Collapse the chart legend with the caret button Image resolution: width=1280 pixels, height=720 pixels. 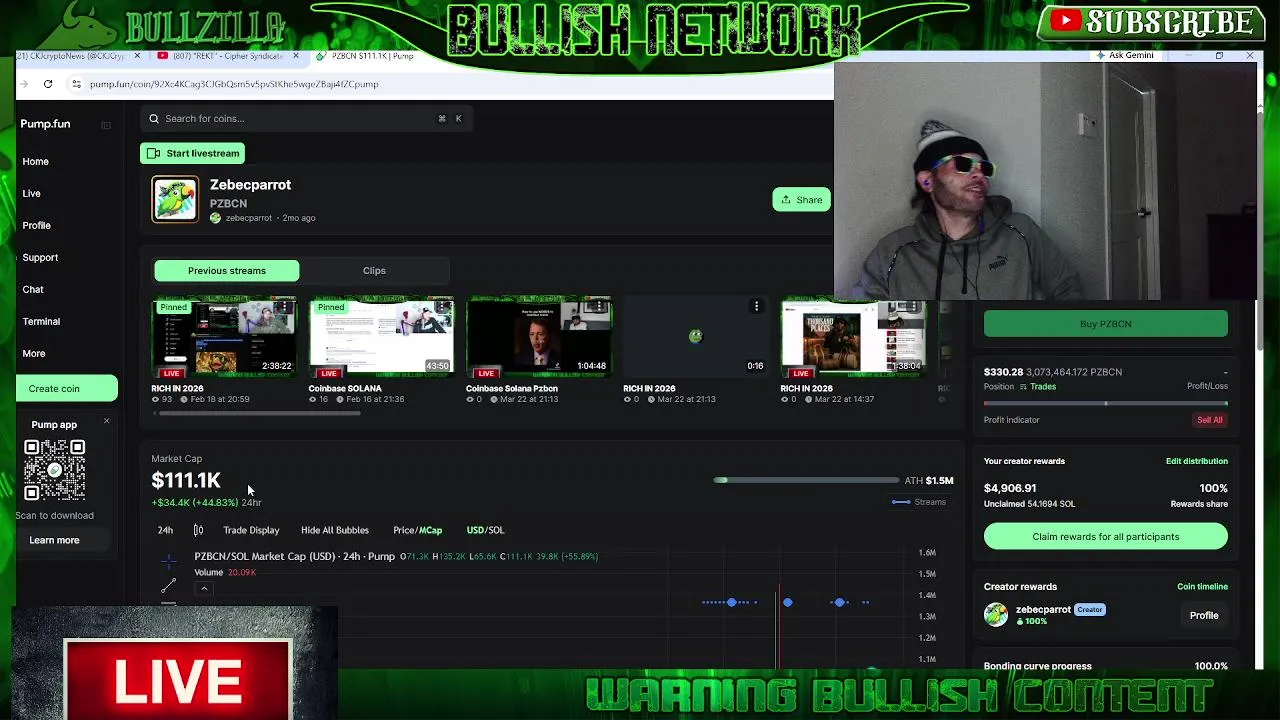[204, 589]
